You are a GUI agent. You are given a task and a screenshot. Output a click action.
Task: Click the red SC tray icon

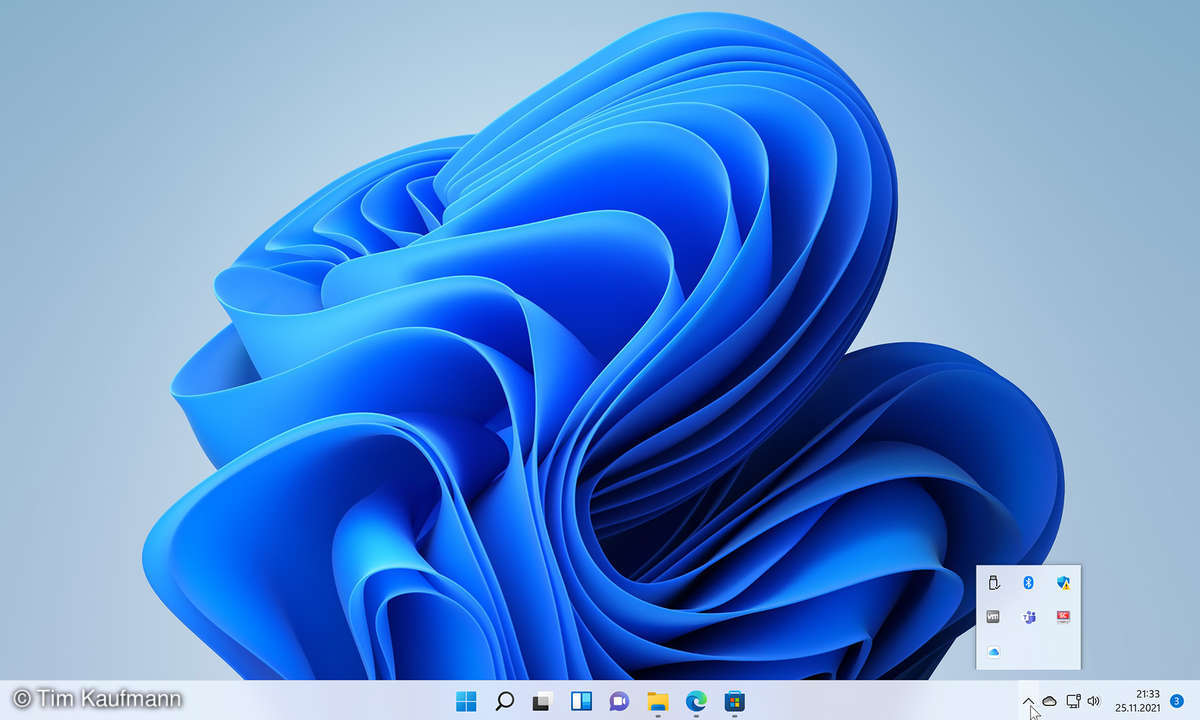pos(1063,616)
